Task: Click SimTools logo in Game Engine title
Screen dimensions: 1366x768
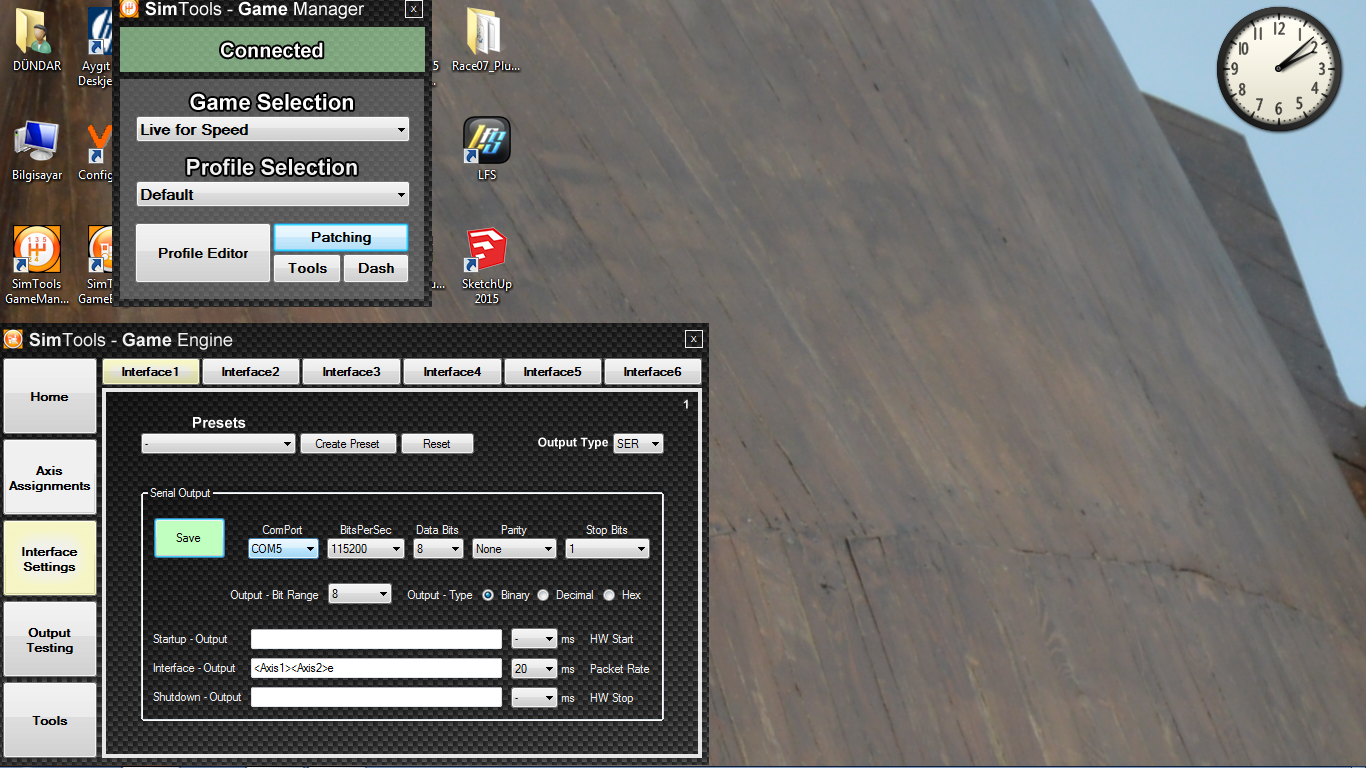Action: coord(14,339)
